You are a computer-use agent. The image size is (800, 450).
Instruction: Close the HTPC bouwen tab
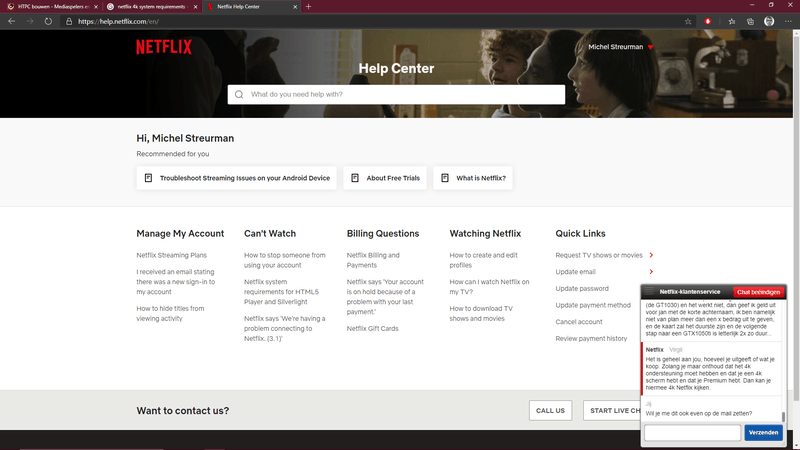(95, 7)
